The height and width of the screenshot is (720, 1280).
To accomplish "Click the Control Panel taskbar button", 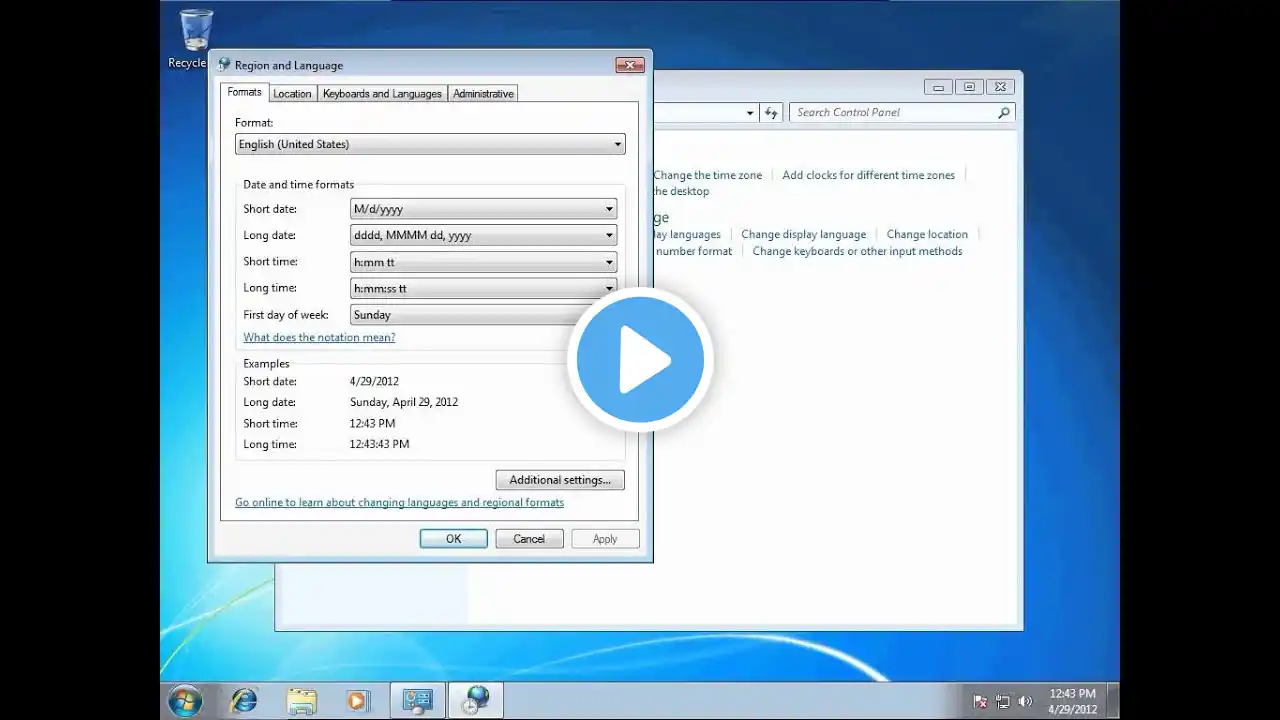I will 417,700.
